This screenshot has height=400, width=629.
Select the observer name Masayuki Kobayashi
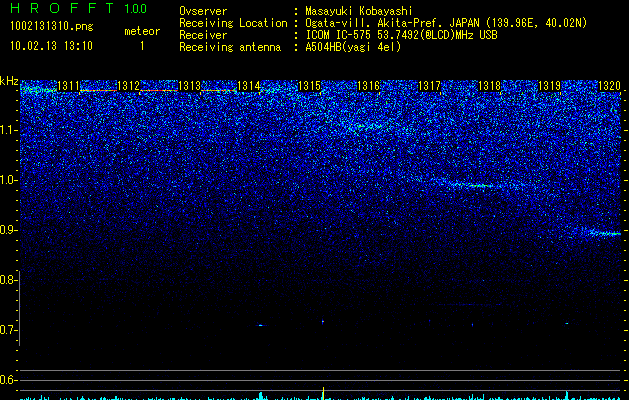[x=359, y=11]
